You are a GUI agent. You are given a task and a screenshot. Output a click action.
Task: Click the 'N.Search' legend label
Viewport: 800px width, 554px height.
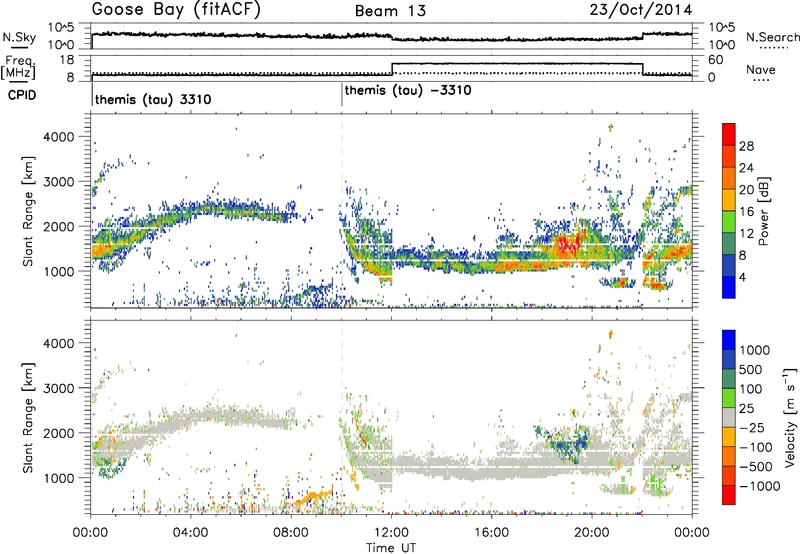click(x=773, y=37)
